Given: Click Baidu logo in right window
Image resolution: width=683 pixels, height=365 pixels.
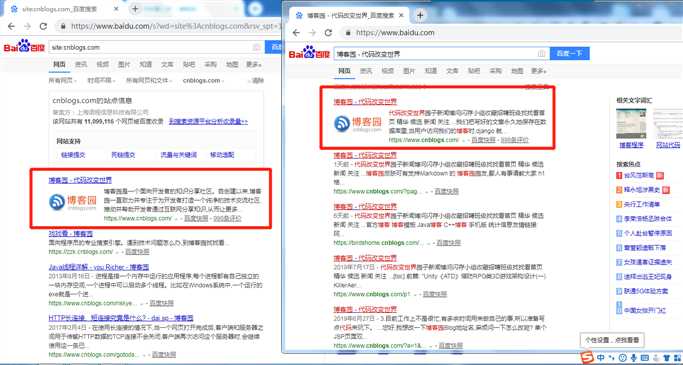Looking at the screenshot, I should (x=309, y=53).
